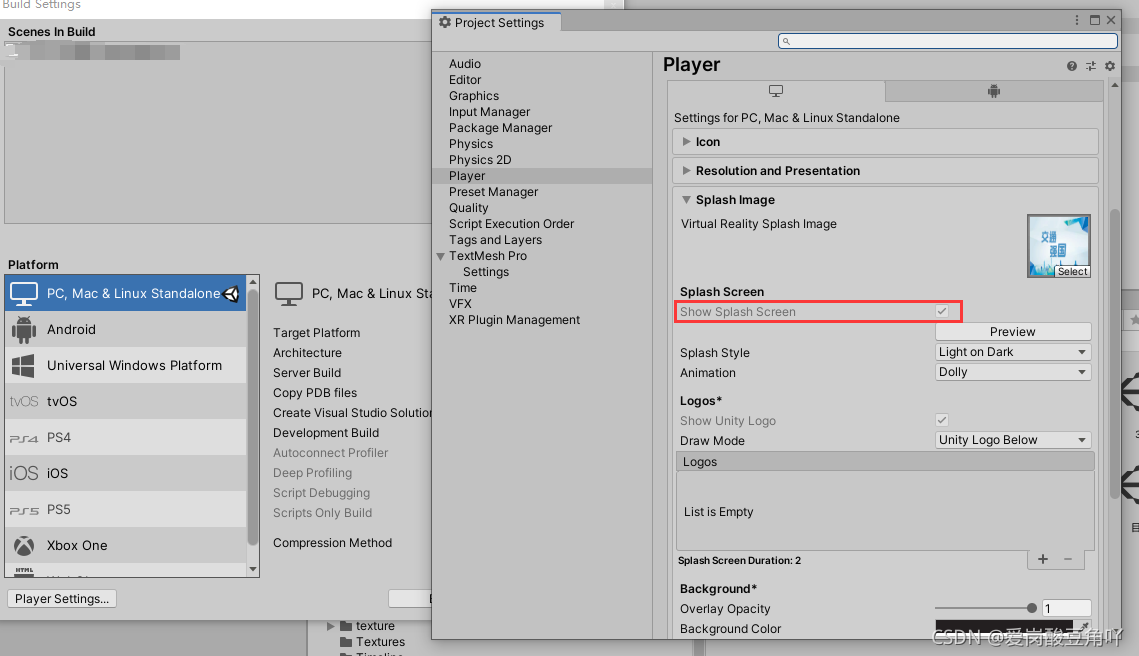Click the iOS logo icon in platform list

23,474
